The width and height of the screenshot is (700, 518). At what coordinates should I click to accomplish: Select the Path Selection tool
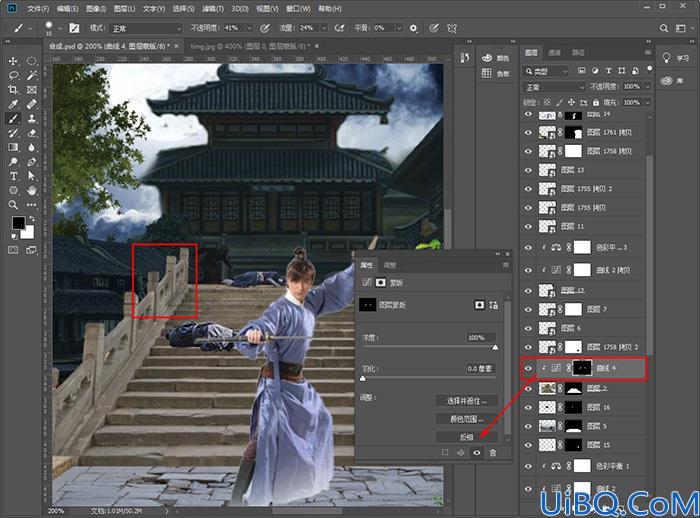coord(31,176)
